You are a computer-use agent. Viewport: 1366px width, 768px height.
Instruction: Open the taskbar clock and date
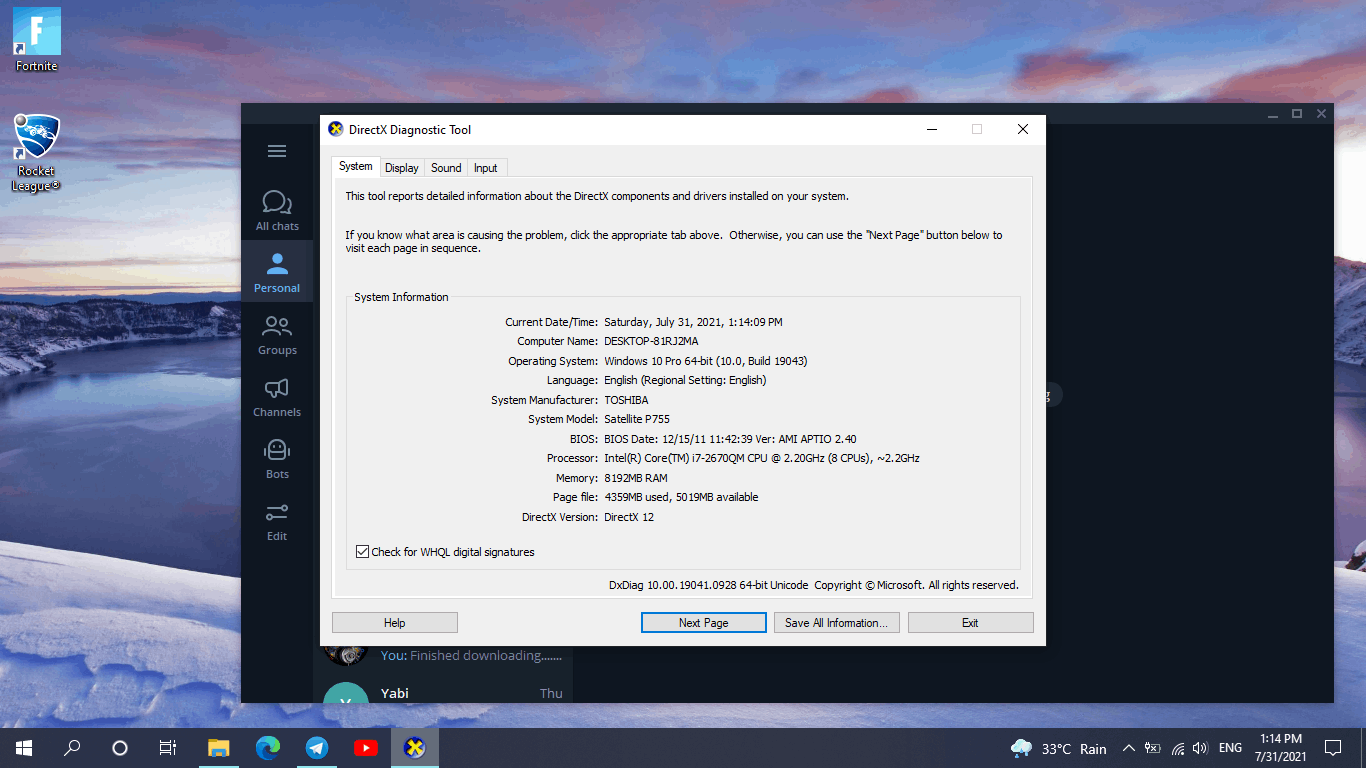pos(1281,748)
